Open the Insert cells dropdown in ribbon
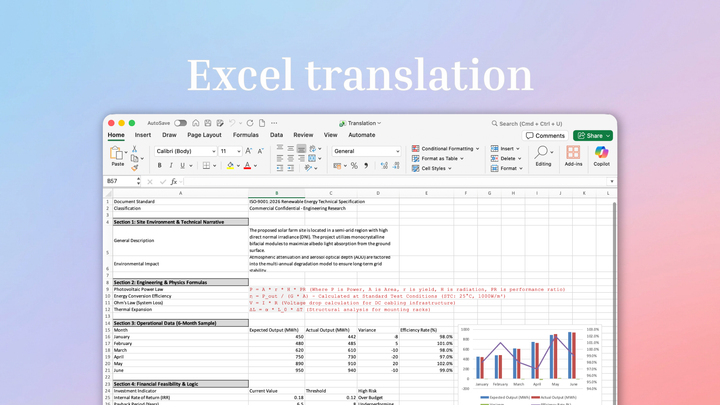The height and width of the screenshot is (405, 720). click(x=505, y=149)
